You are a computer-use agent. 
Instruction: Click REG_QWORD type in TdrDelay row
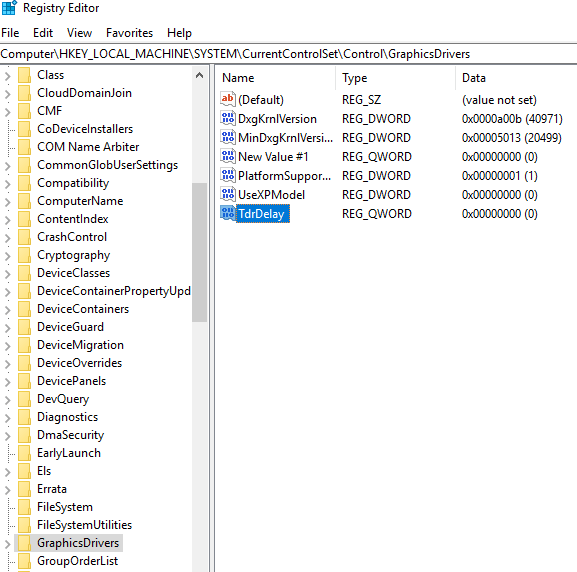pyautogui.click(x=376, y=213)
